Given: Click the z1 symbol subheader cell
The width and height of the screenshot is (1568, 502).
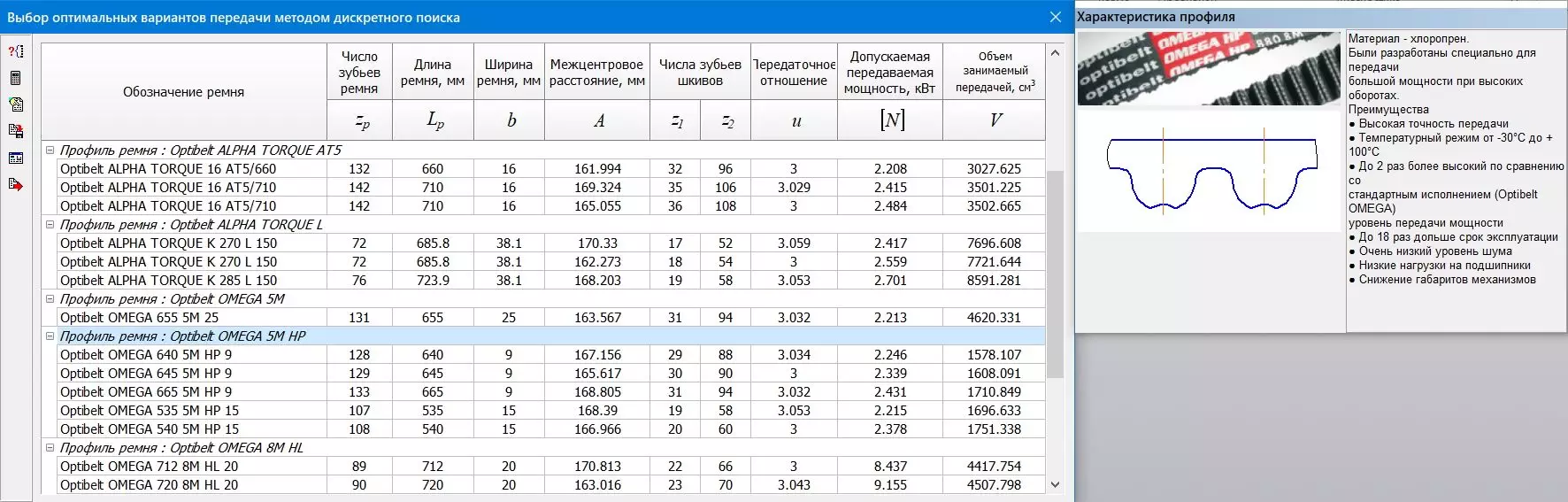Looking at the screenshot, I should point(676,120).
